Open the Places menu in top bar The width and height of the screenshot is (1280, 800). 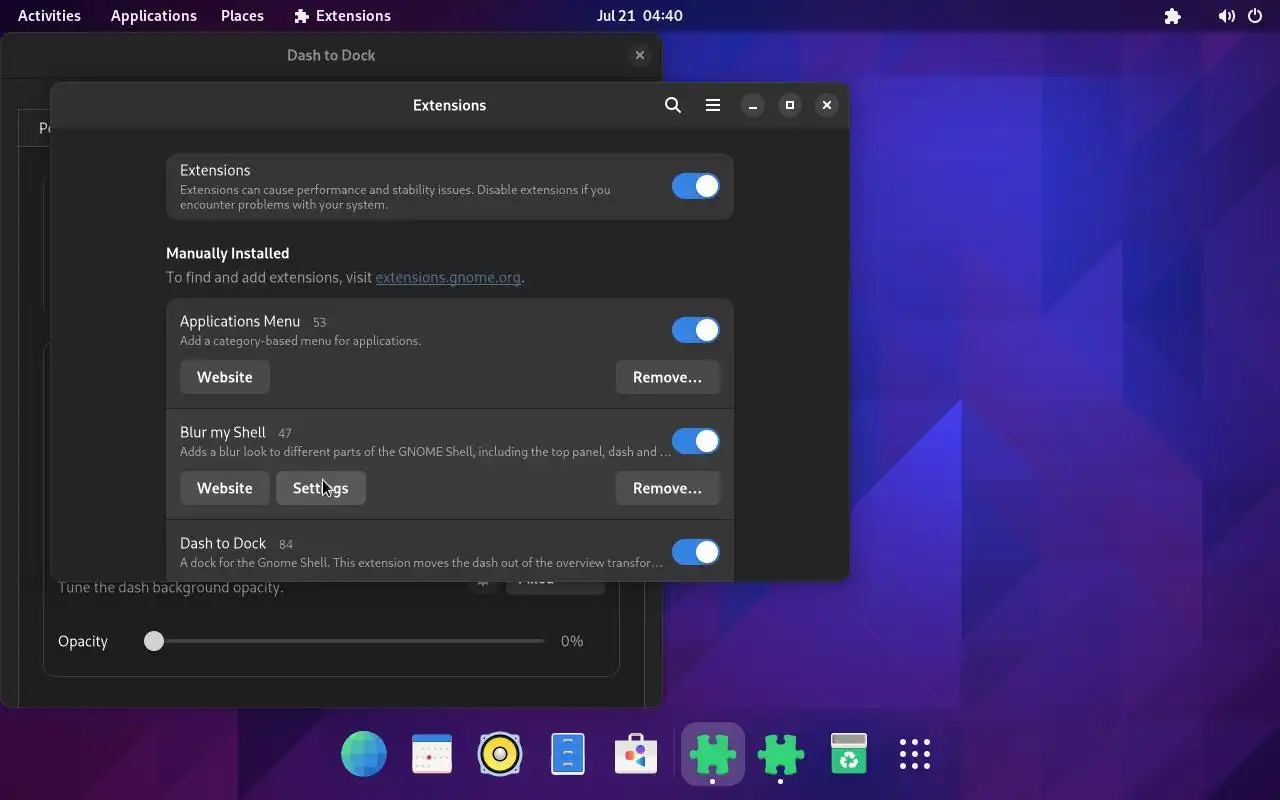pyautogui.click(x=242, y=16)
